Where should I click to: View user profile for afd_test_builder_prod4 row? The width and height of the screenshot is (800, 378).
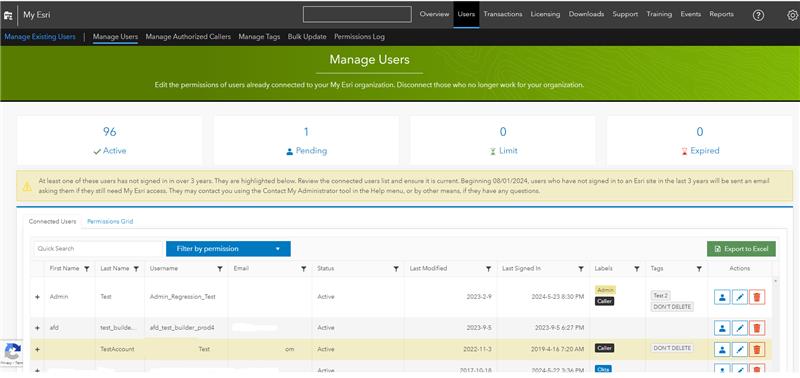[722, 327]
